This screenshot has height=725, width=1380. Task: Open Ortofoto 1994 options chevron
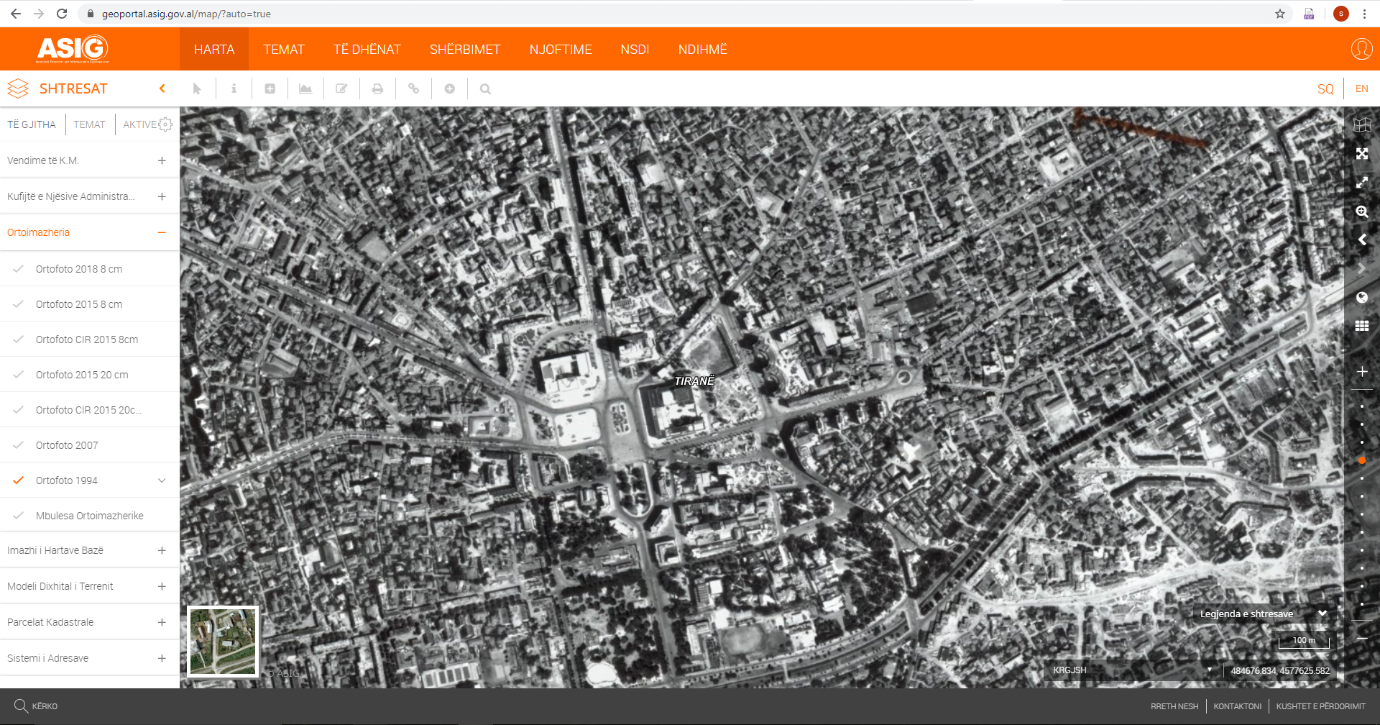162,480
